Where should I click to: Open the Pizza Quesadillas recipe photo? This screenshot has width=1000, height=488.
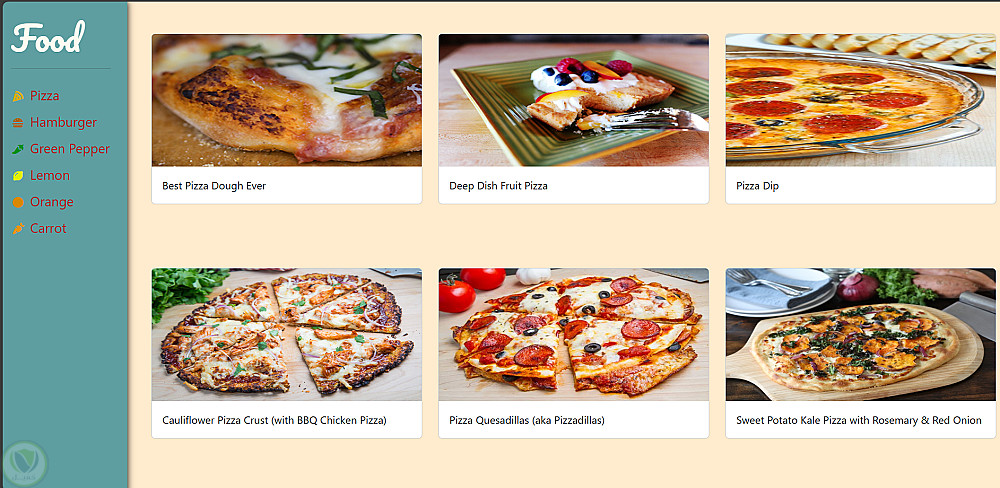click(x=573, y=334)
